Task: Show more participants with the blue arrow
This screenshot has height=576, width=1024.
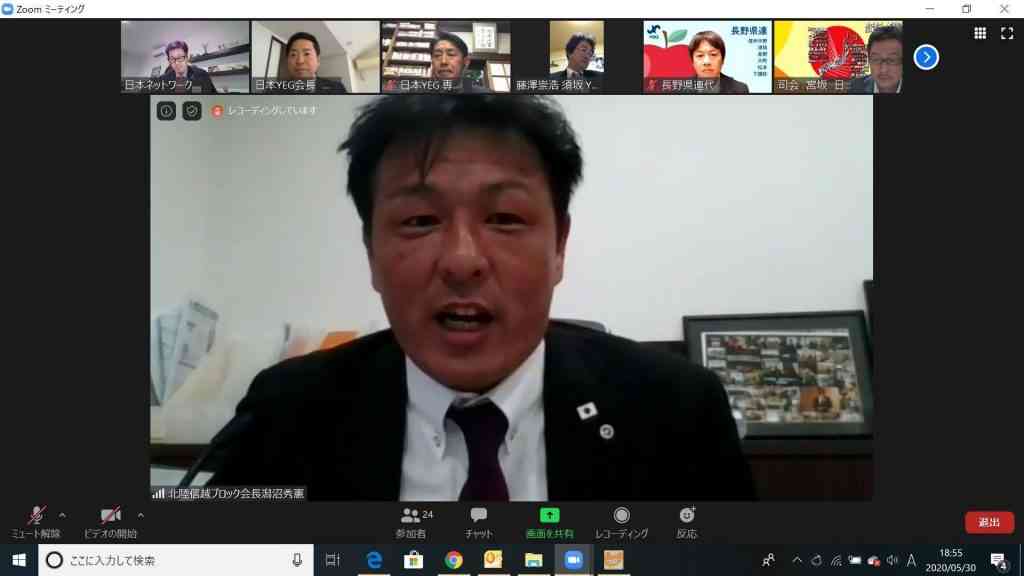Action: [926, 57]
